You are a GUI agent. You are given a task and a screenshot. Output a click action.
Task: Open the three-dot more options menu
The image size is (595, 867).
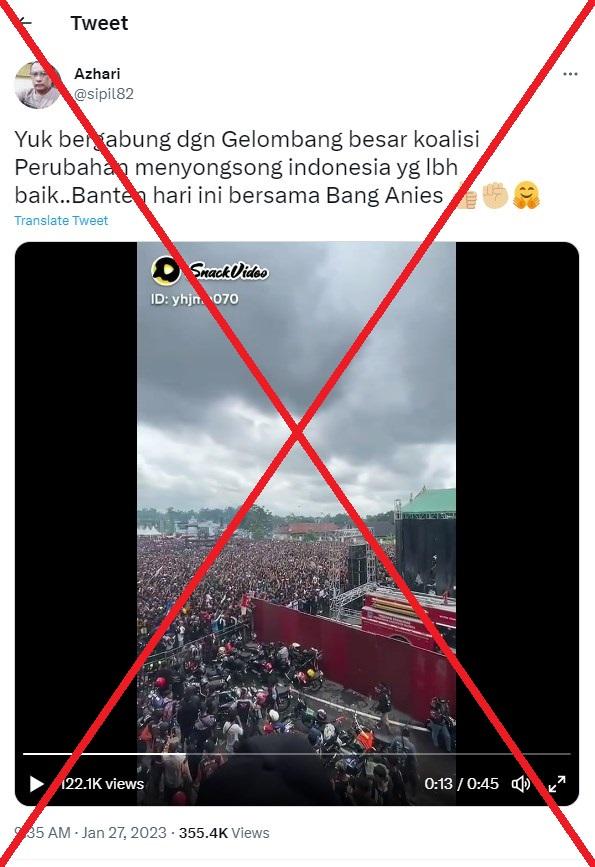point(570,74)
